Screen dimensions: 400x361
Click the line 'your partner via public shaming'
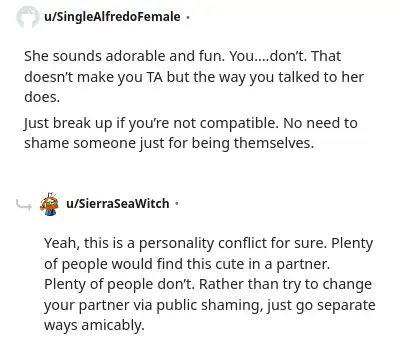point(210,306)
